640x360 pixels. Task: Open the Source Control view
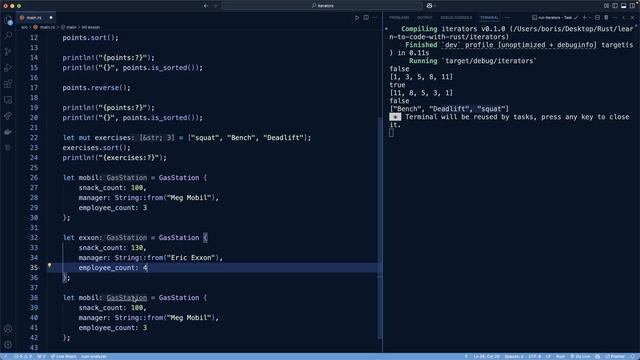[8, 52]
